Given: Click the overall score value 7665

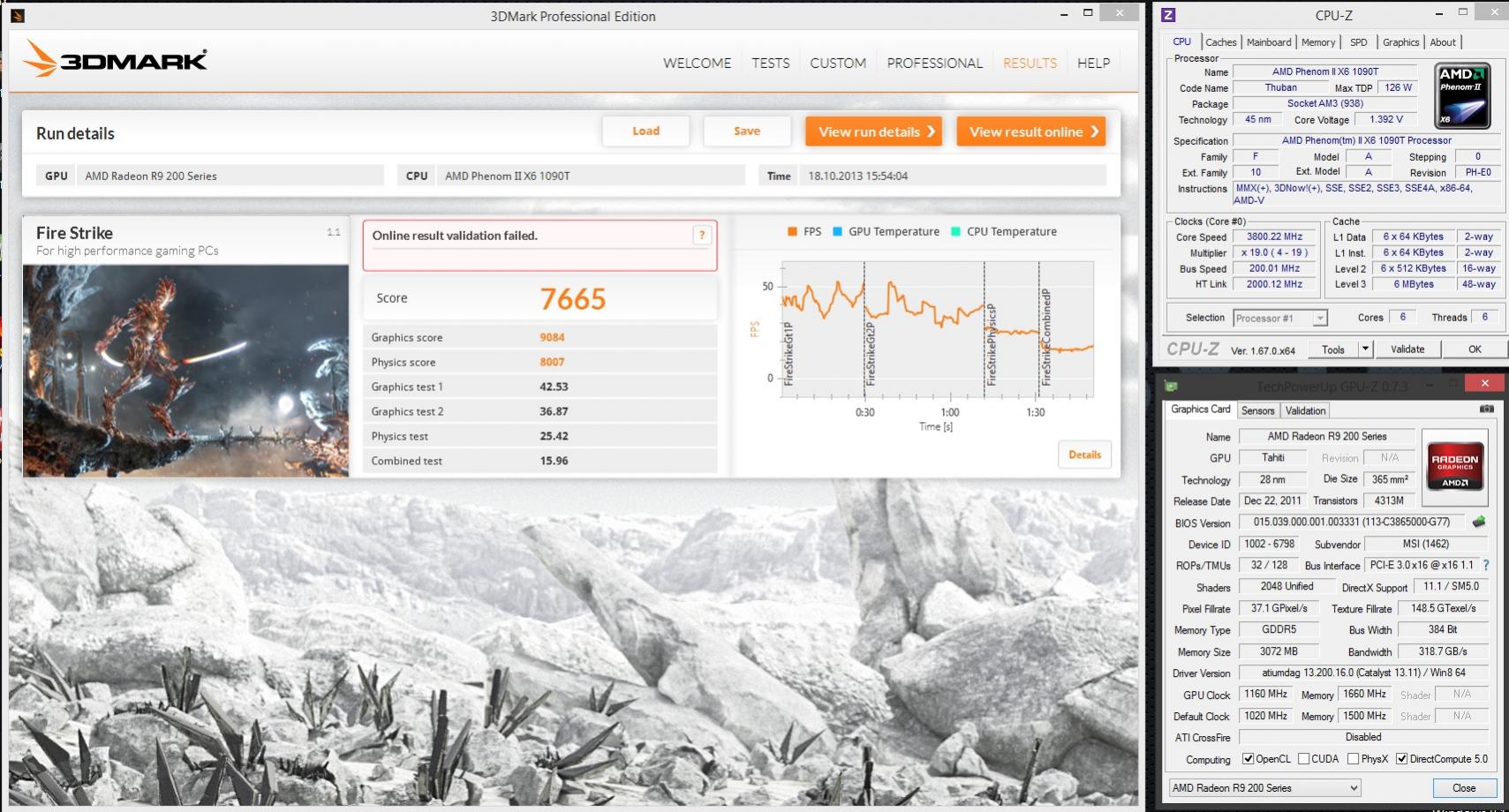Looking at the screenshot, I should point(572,299).
